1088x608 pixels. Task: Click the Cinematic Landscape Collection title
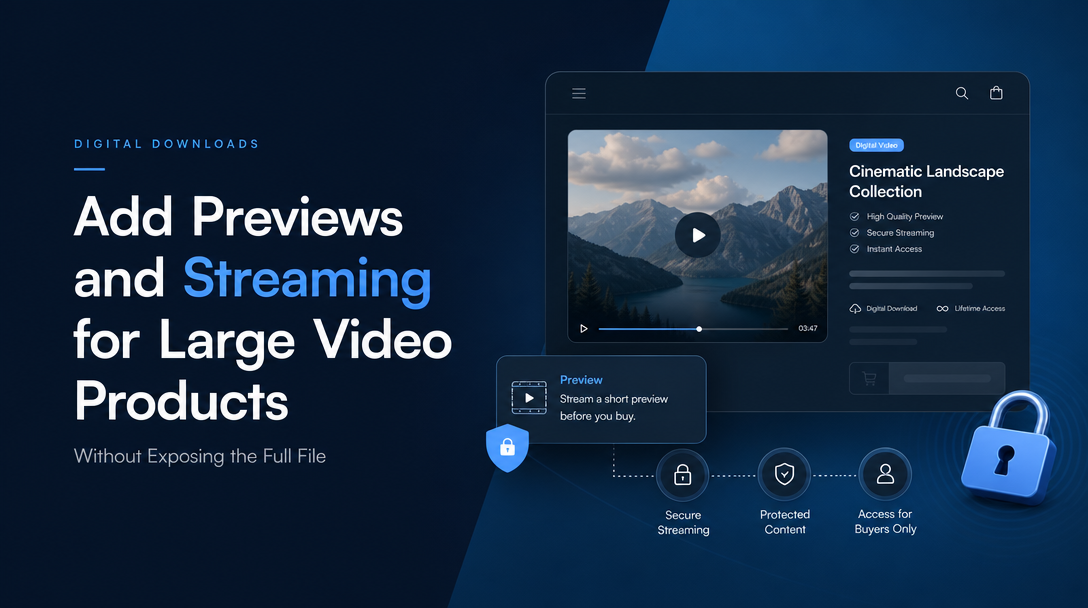coord(926,181)
